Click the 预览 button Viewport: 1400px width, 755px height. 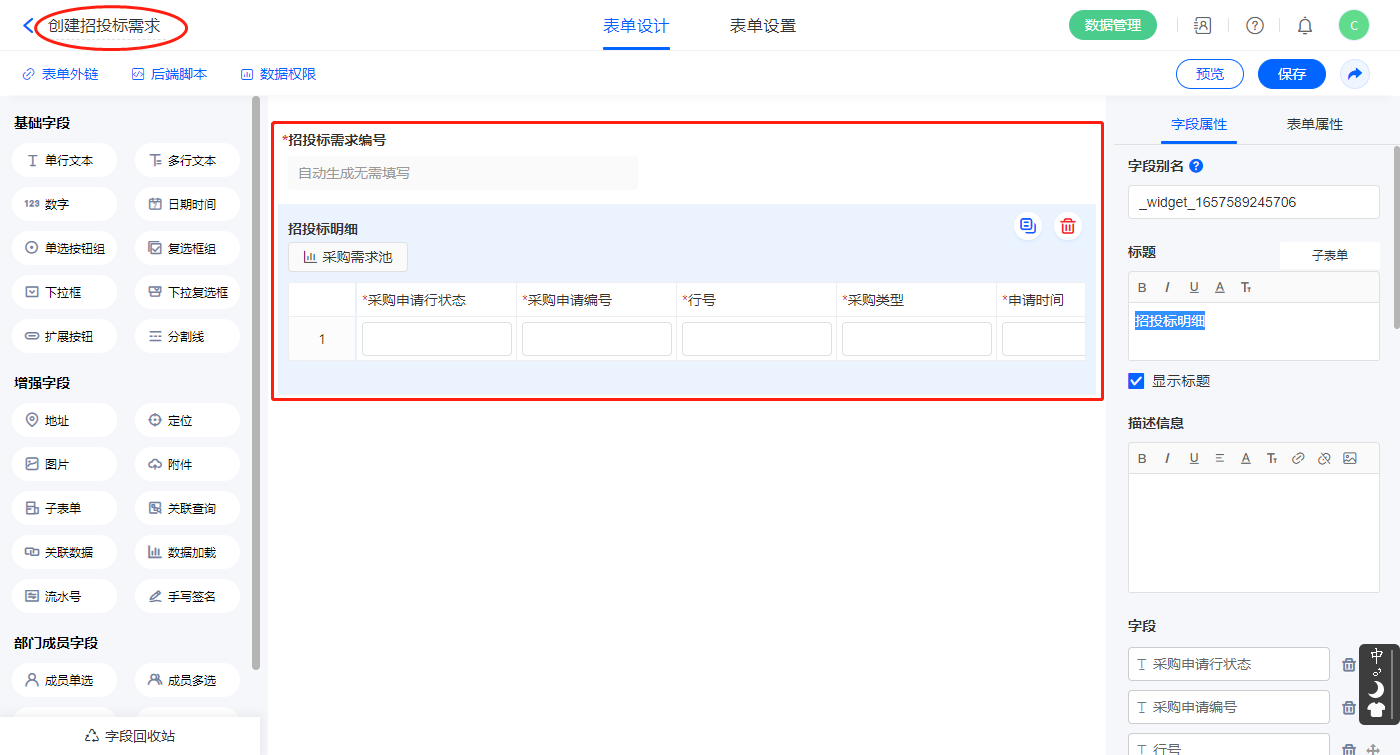click(x=1210, y=74)
